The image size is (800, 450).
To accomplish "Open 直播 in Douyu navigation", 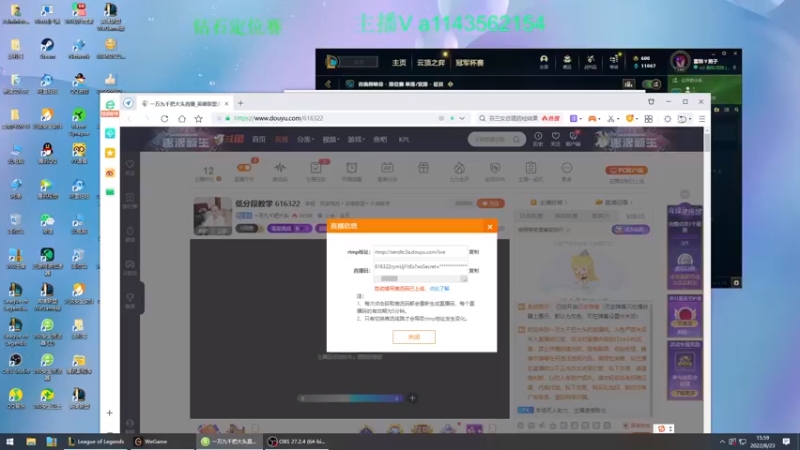I will [282, 139].
